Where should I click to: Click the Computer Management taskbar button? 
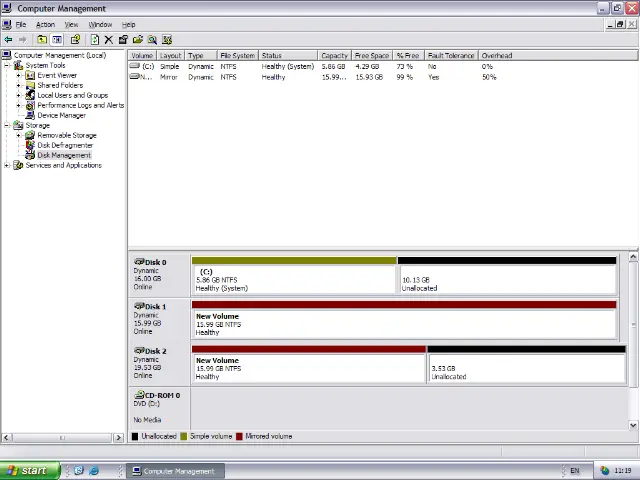[175, 471]
